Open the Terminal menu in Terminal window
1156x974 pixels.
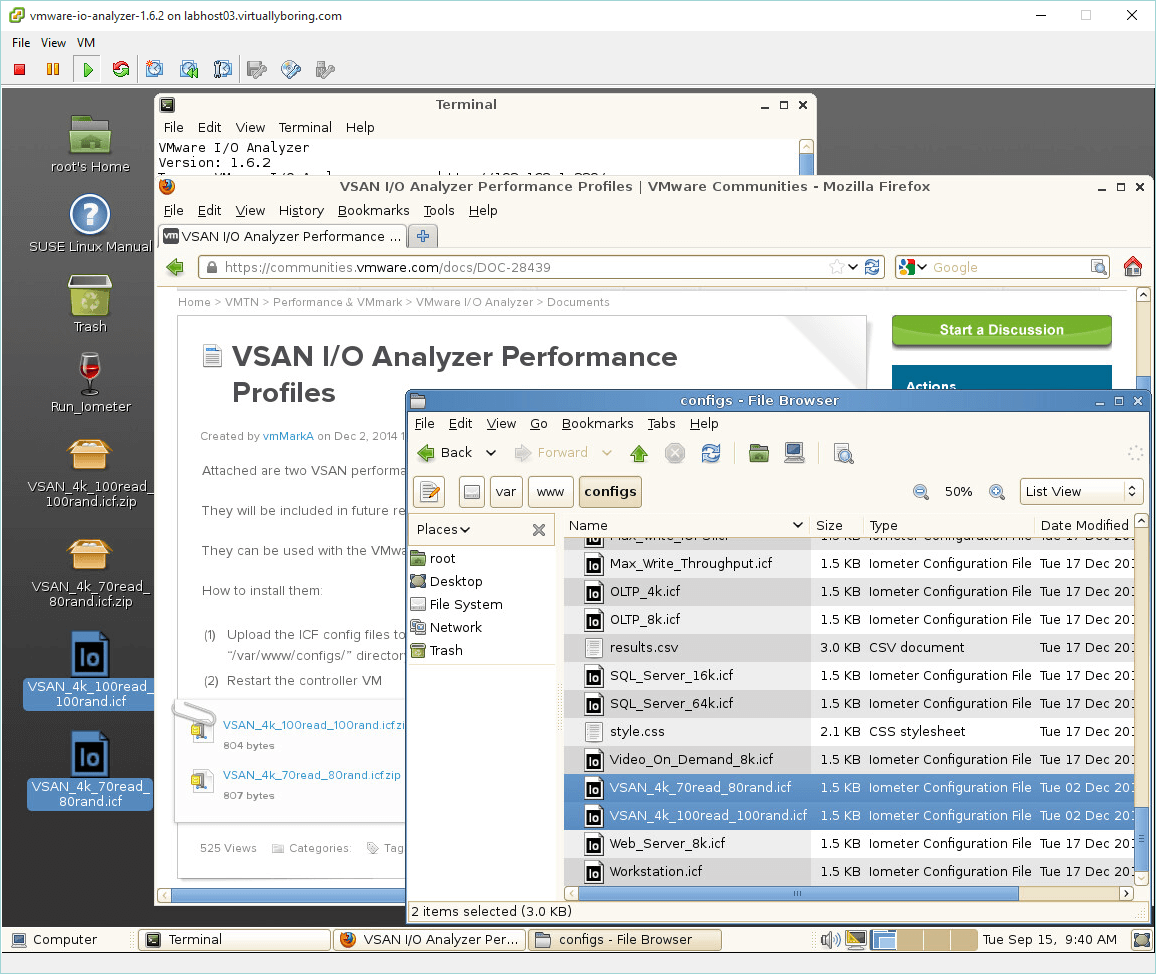(305, 127)
